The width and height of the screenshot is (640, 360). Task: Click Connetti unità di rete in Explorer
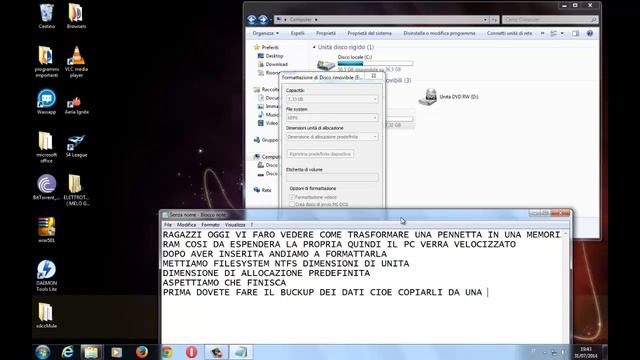coord(509,33)
